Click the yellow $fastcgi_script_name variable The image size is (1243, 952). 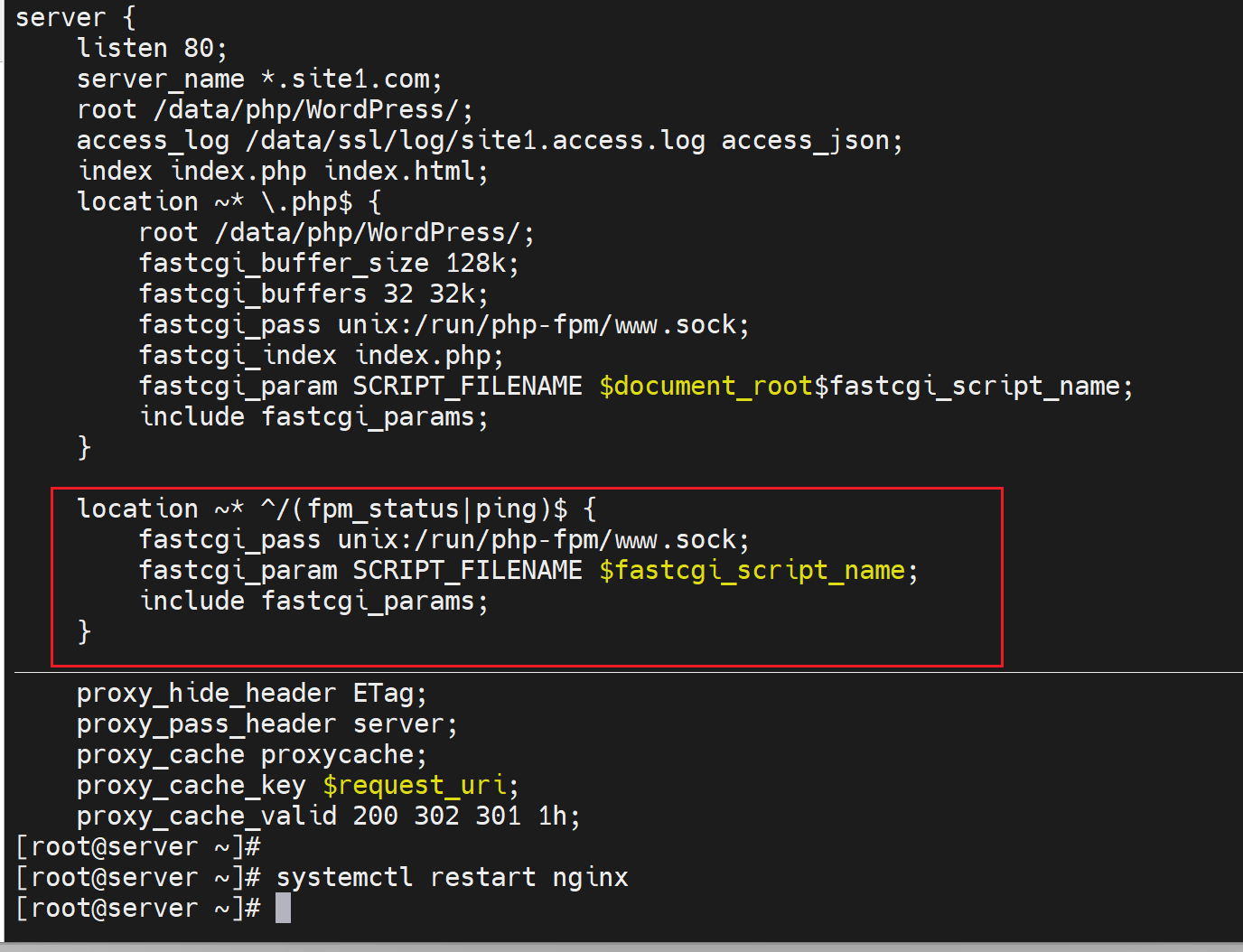[752, 570]
